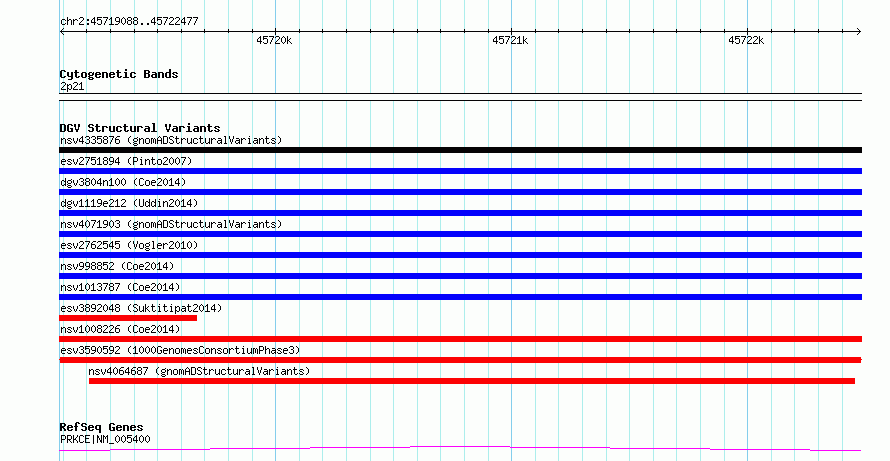Click the red nsv1008226 variant bar
Viewport: 890px width, 461px height.
point(460,339)
